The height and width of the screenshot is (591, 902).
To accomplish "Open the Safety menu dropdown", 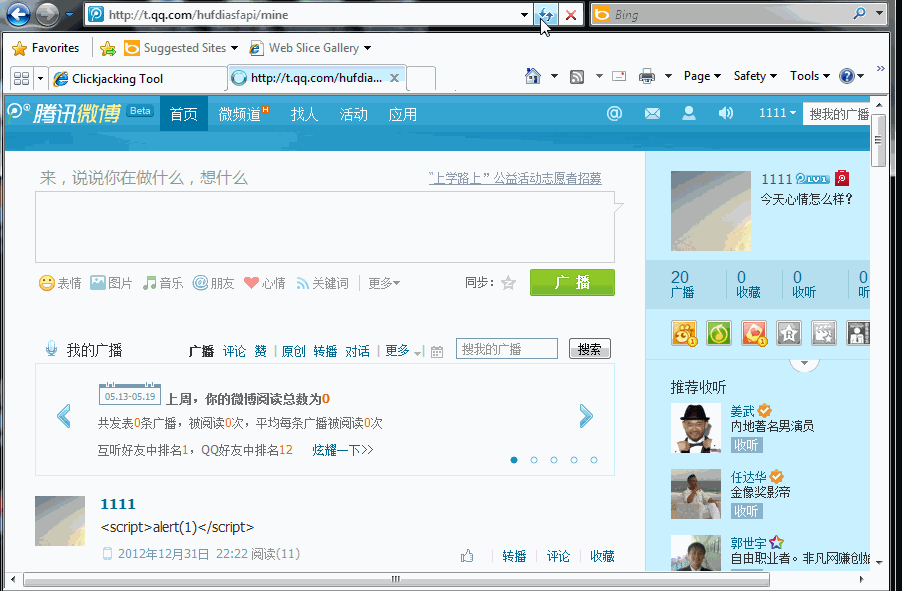I will [x=755, y=76].
